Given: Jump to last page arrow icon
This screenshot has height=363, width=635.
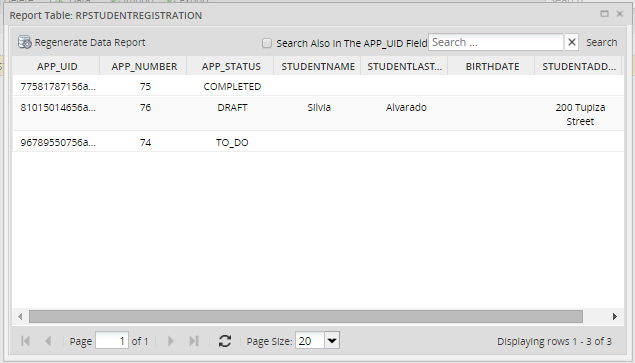Looking at the screenshot, I should (x=194, y=341).
